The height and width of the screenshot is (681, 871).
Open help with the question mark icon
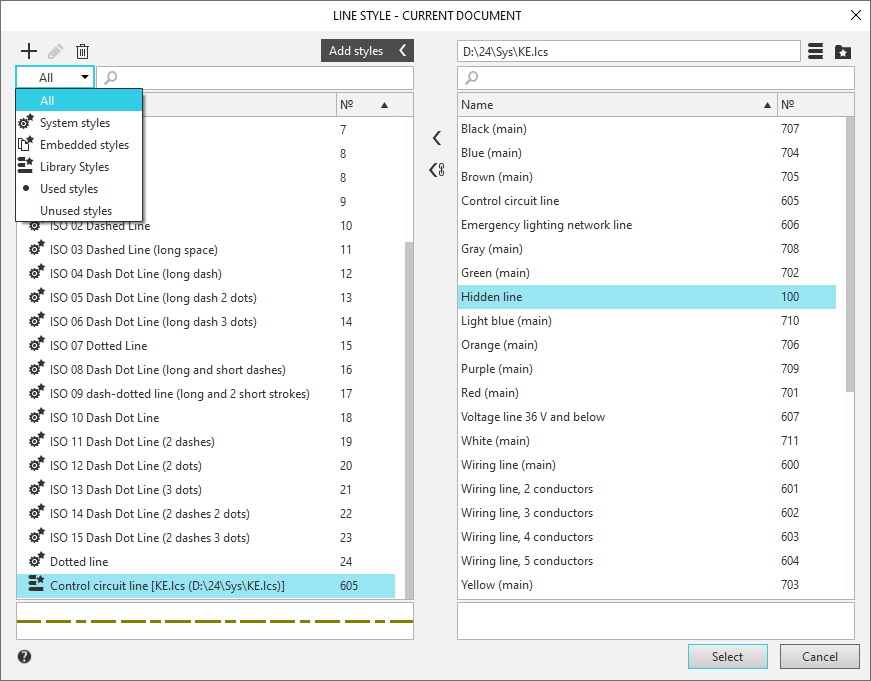(x=25, y=657)
